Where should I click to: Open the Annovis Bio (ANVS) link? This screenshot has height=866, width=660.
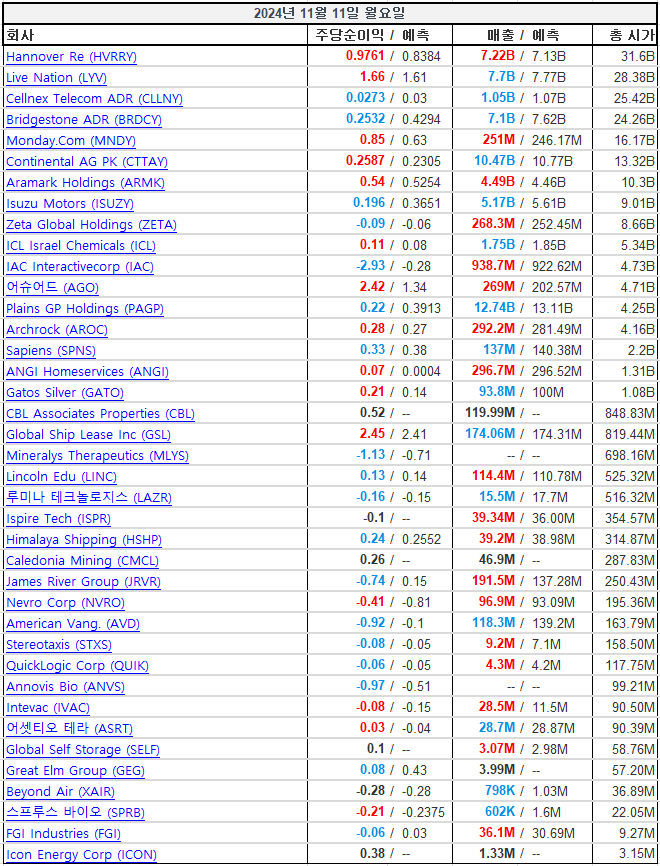(65, 686)
